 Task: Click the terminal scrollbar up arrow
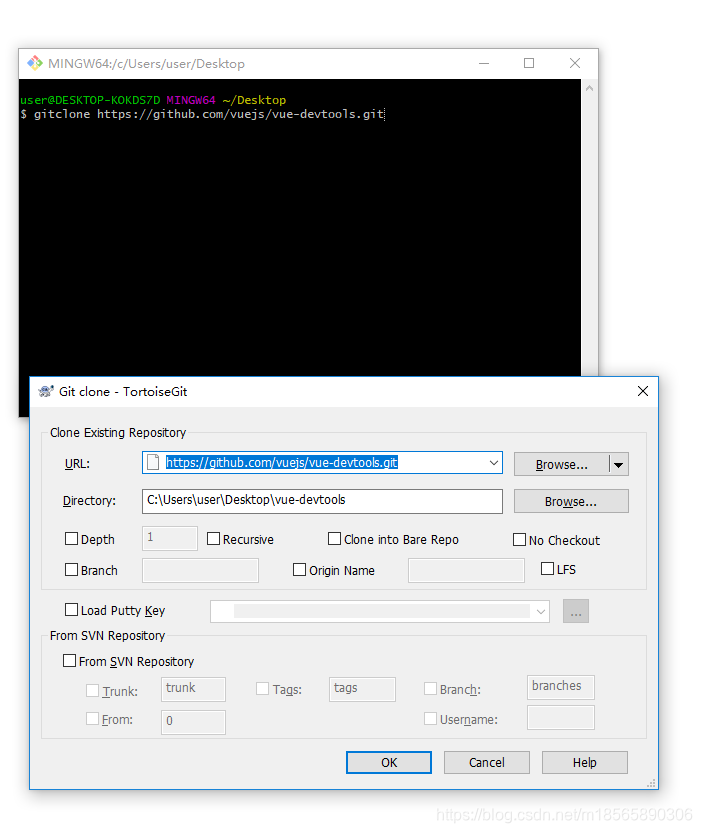[589, 88]
